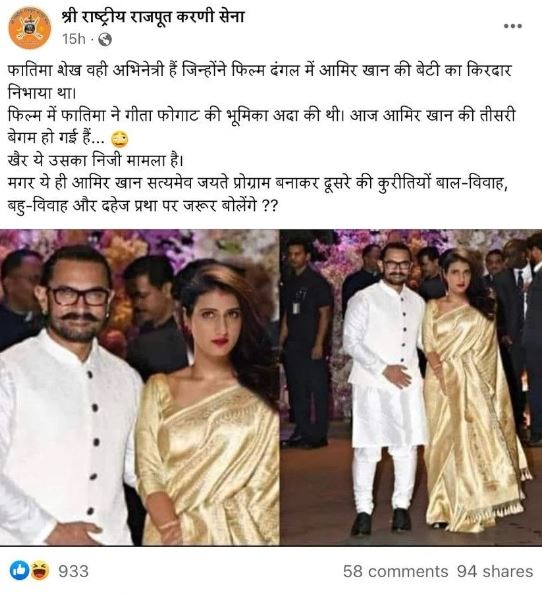Open the three-dot post options menu

(513, 26)
